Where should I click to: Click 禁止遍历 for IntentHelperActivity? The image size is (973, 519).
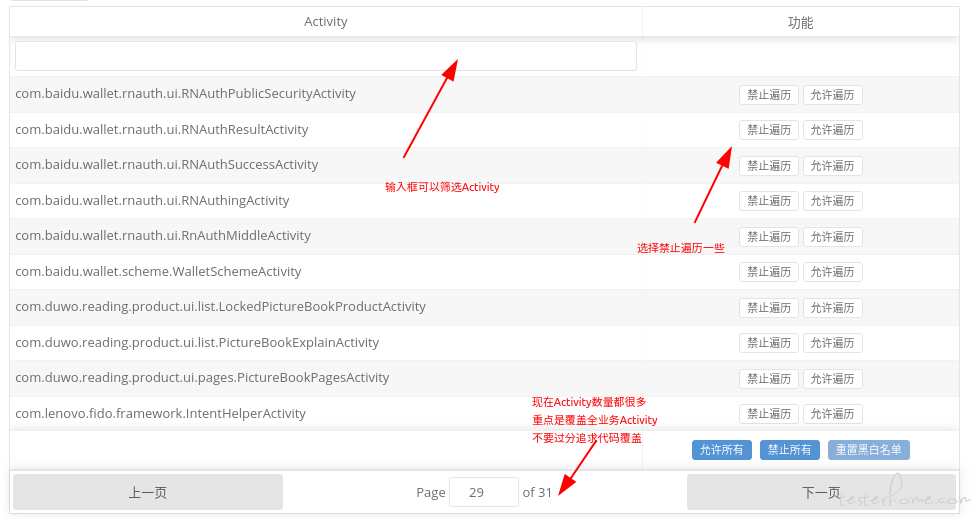tap(768, 414)
